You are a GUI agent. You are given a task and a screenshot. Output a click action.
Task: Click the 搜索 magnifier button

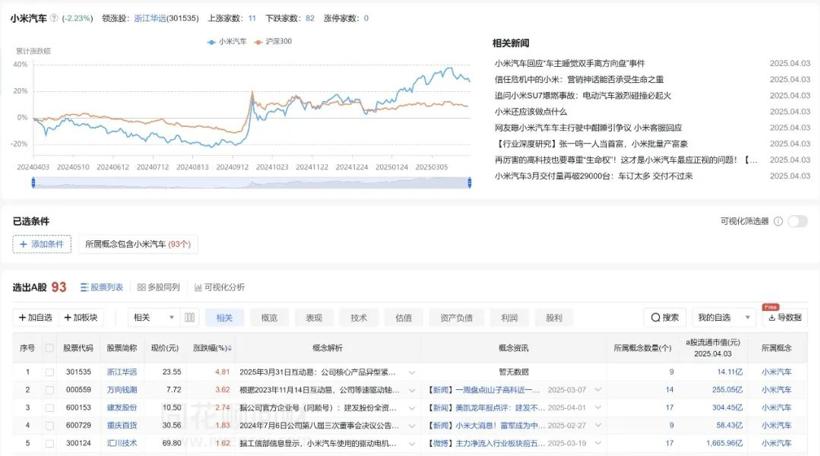click(665, 318)
